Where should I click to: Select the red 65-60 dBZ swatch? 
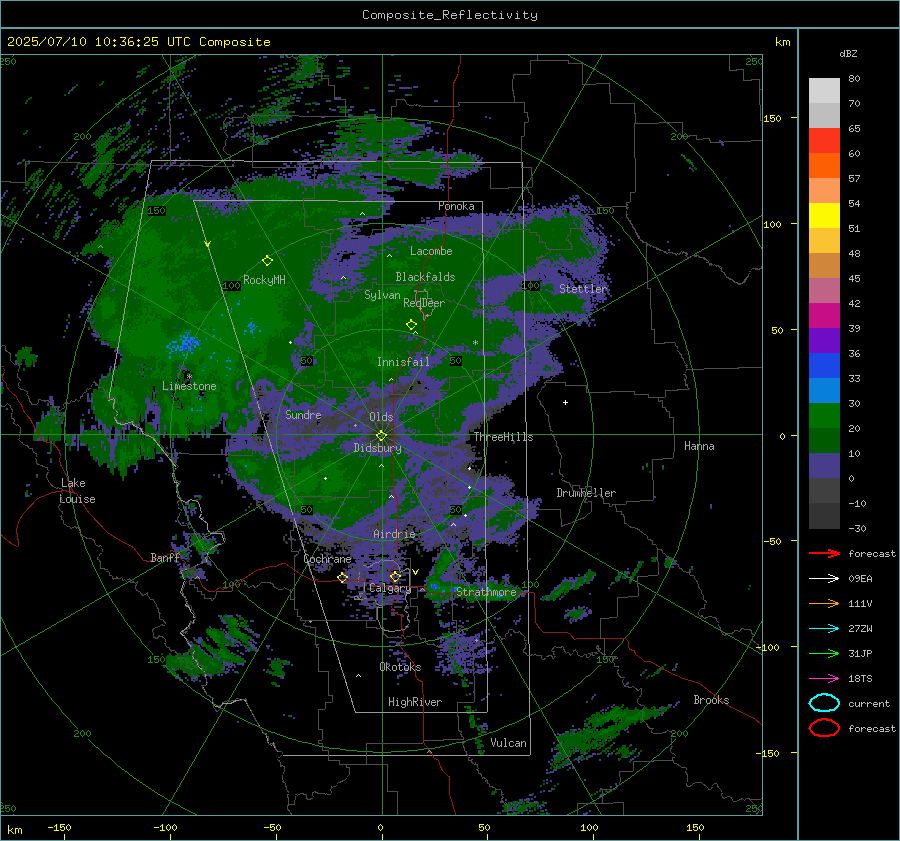824,141
